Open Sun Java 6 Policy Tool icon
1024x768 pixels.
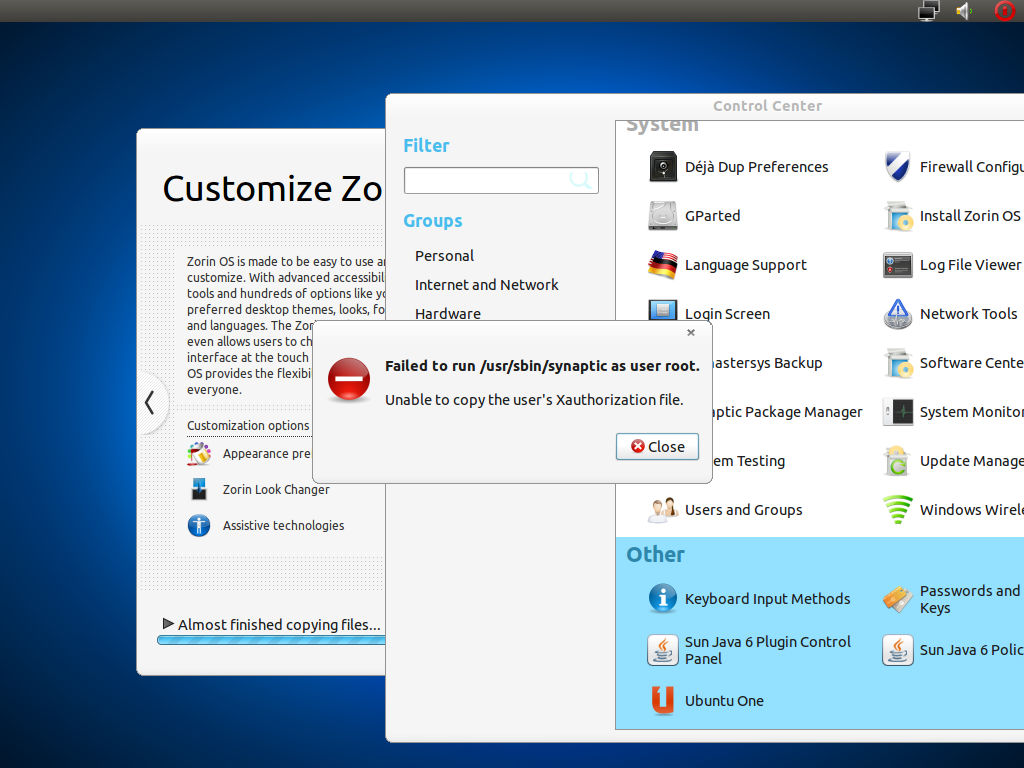point(898,650)
